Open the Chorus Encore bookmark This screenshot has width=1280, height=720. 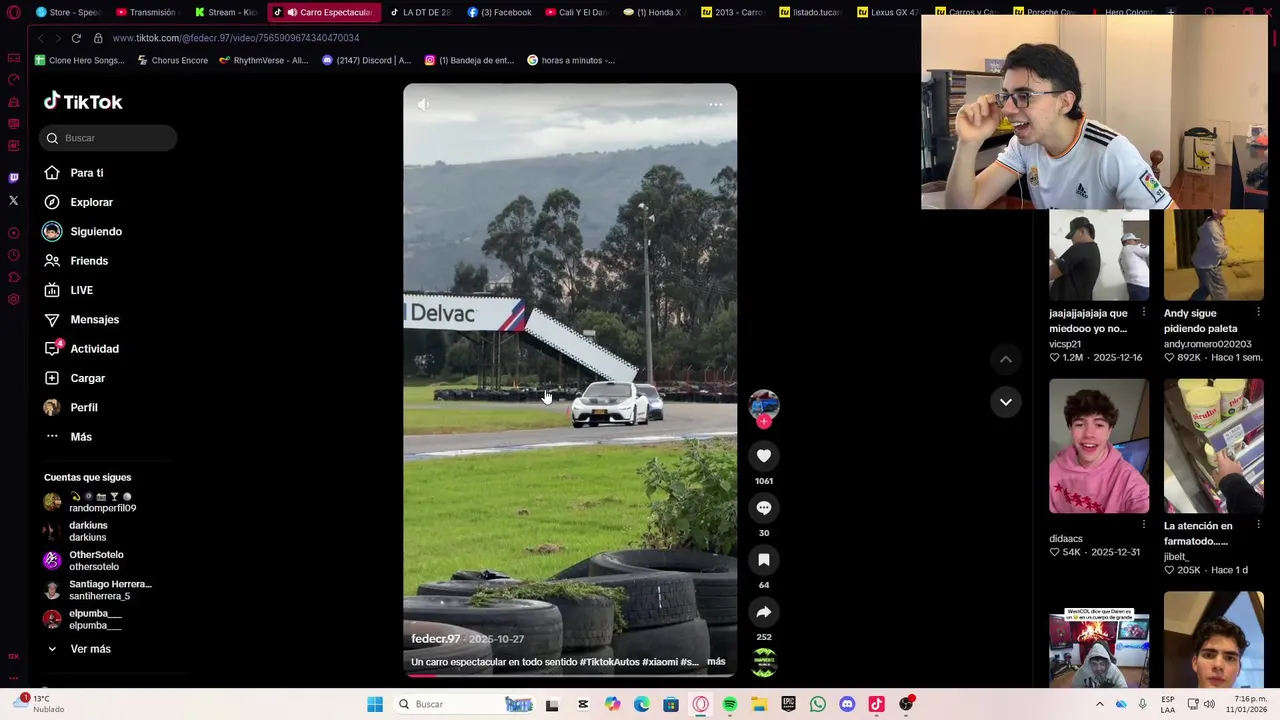[172, 60]
